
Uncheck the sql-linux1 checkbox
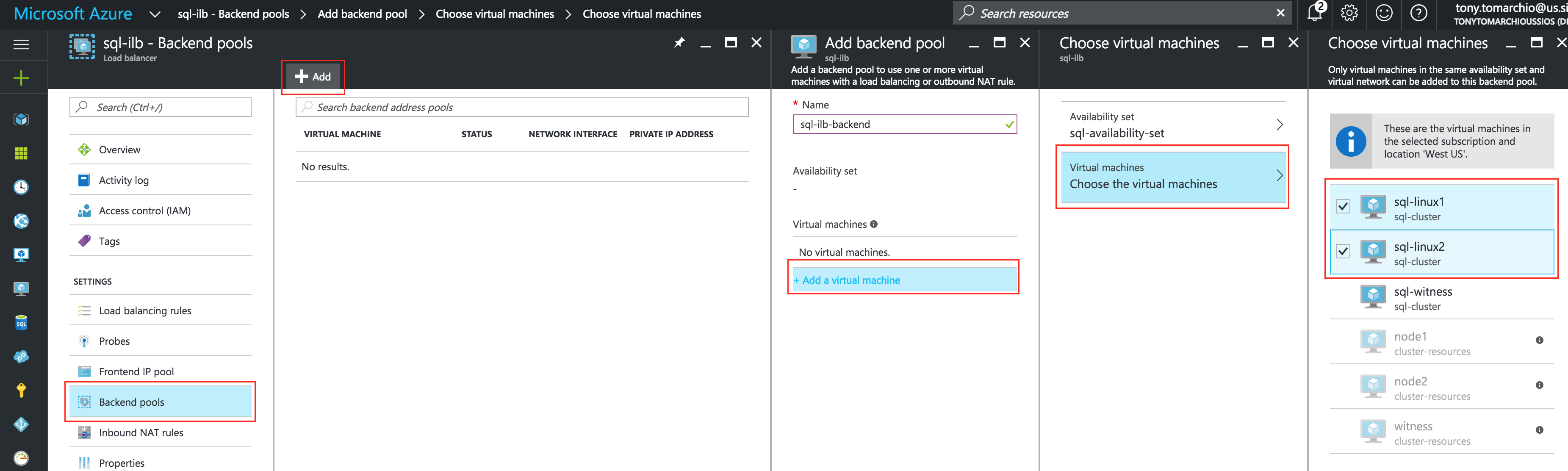pos(1343,206)
